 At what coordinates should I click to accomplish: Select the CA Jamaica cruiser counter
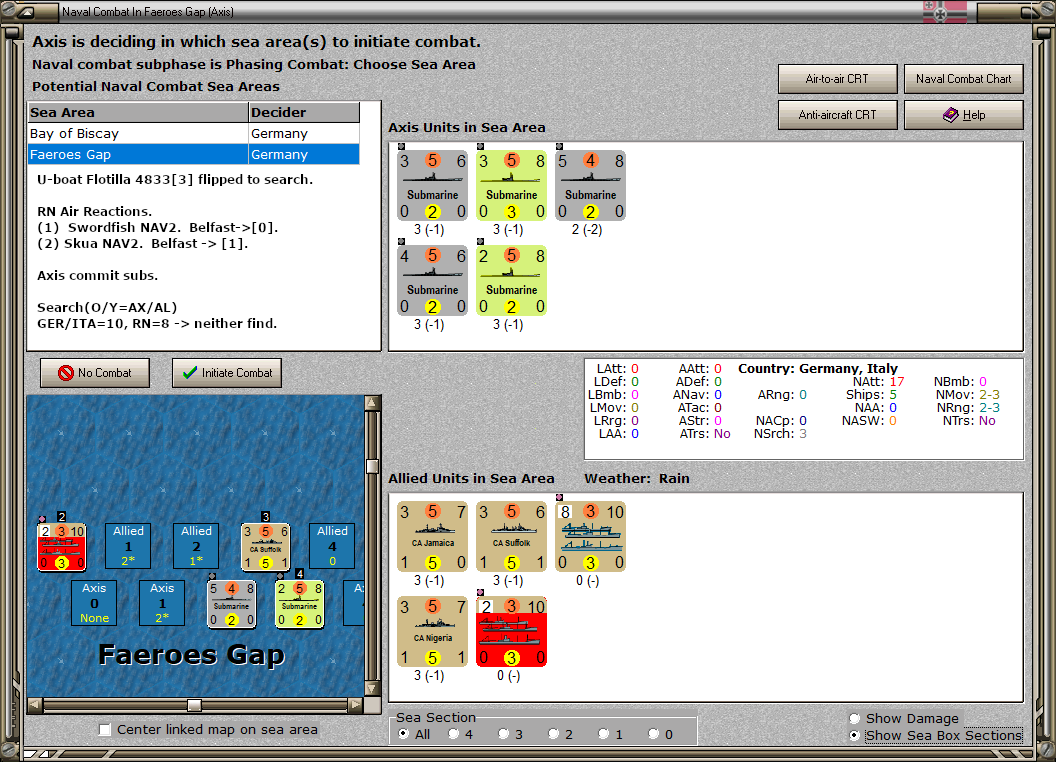pyautogui.click(x=432, y=537)
